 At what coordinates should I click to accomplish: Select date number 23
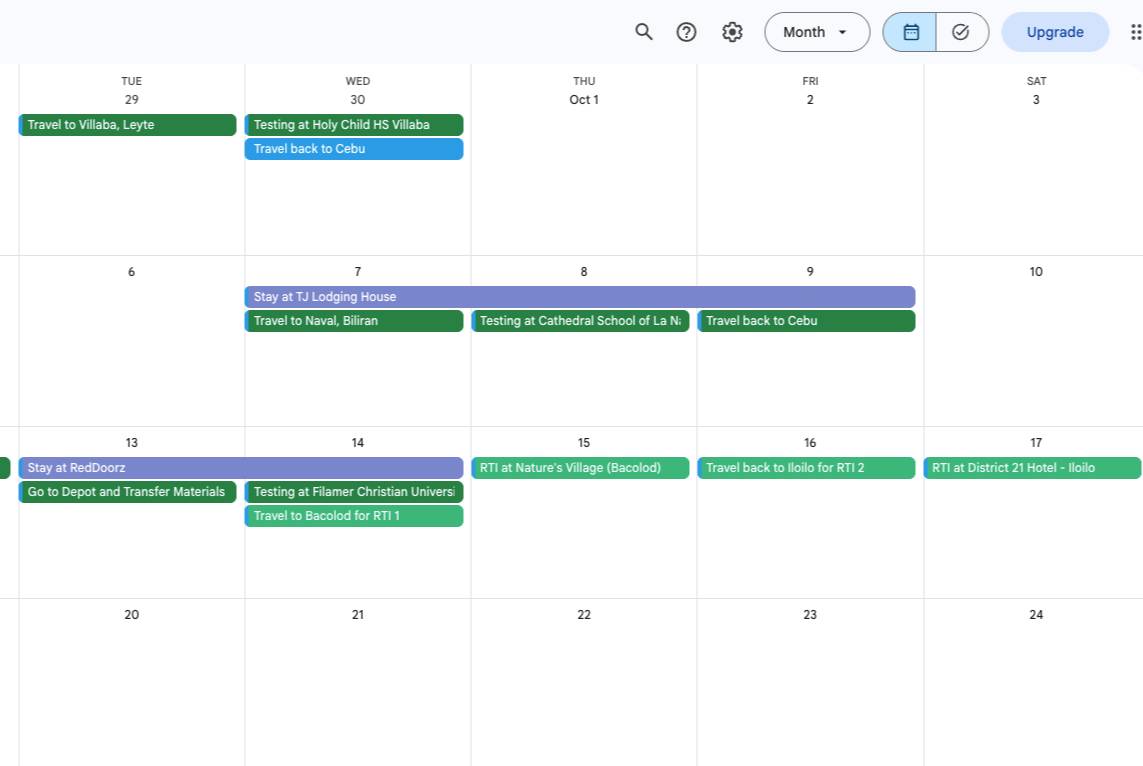(x=810, y=615)
